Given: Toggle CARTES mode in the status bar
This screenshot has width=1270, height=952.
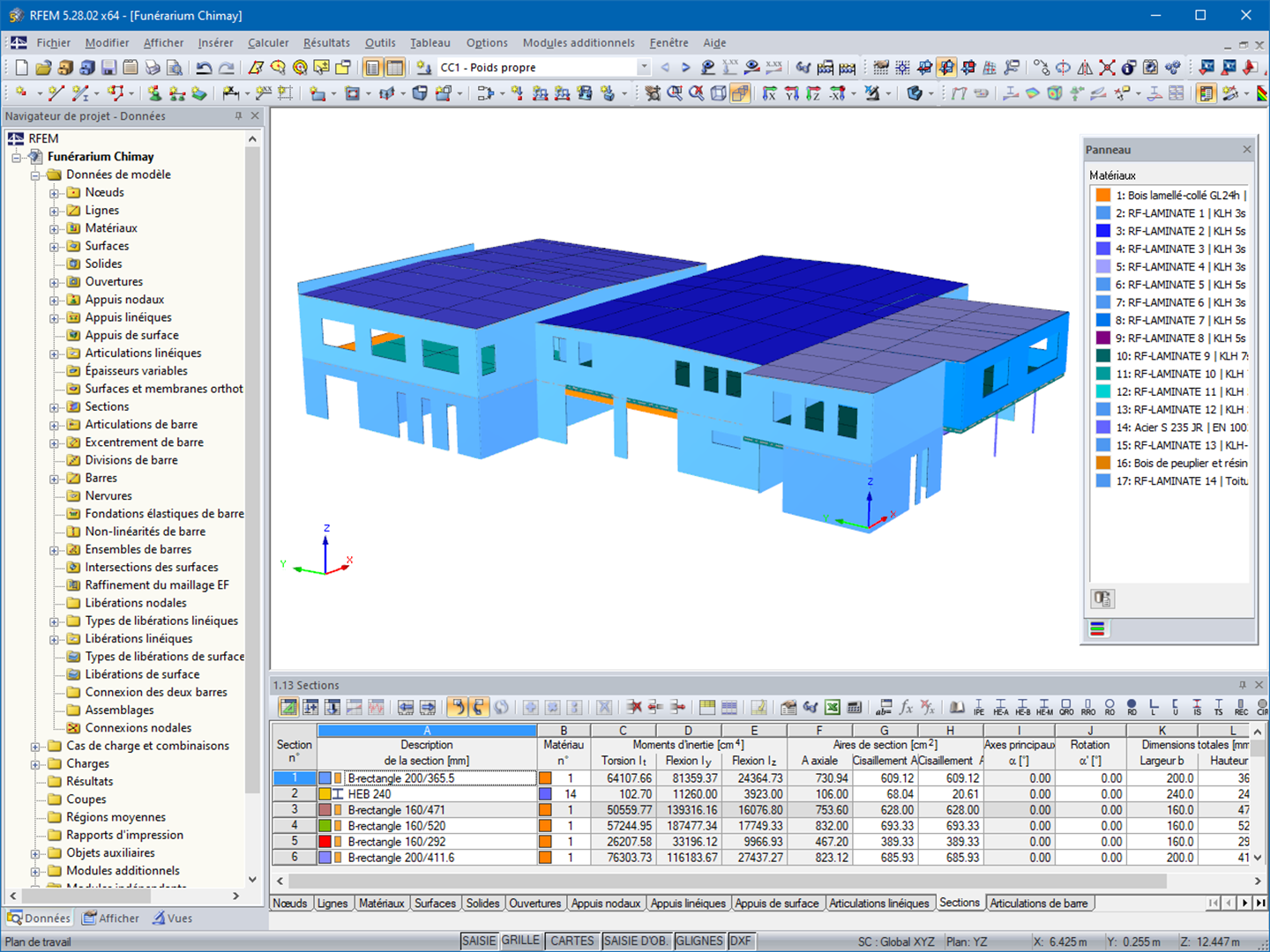Looking at the screenshot, I should tap(571, 941).
